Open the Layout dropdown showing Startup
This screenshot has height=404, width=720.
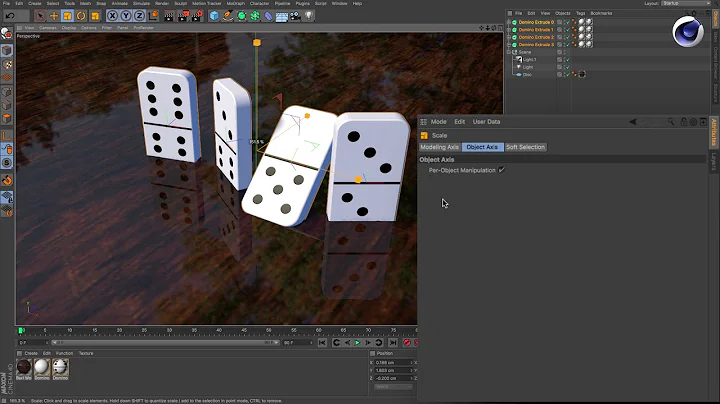[686, 3]
